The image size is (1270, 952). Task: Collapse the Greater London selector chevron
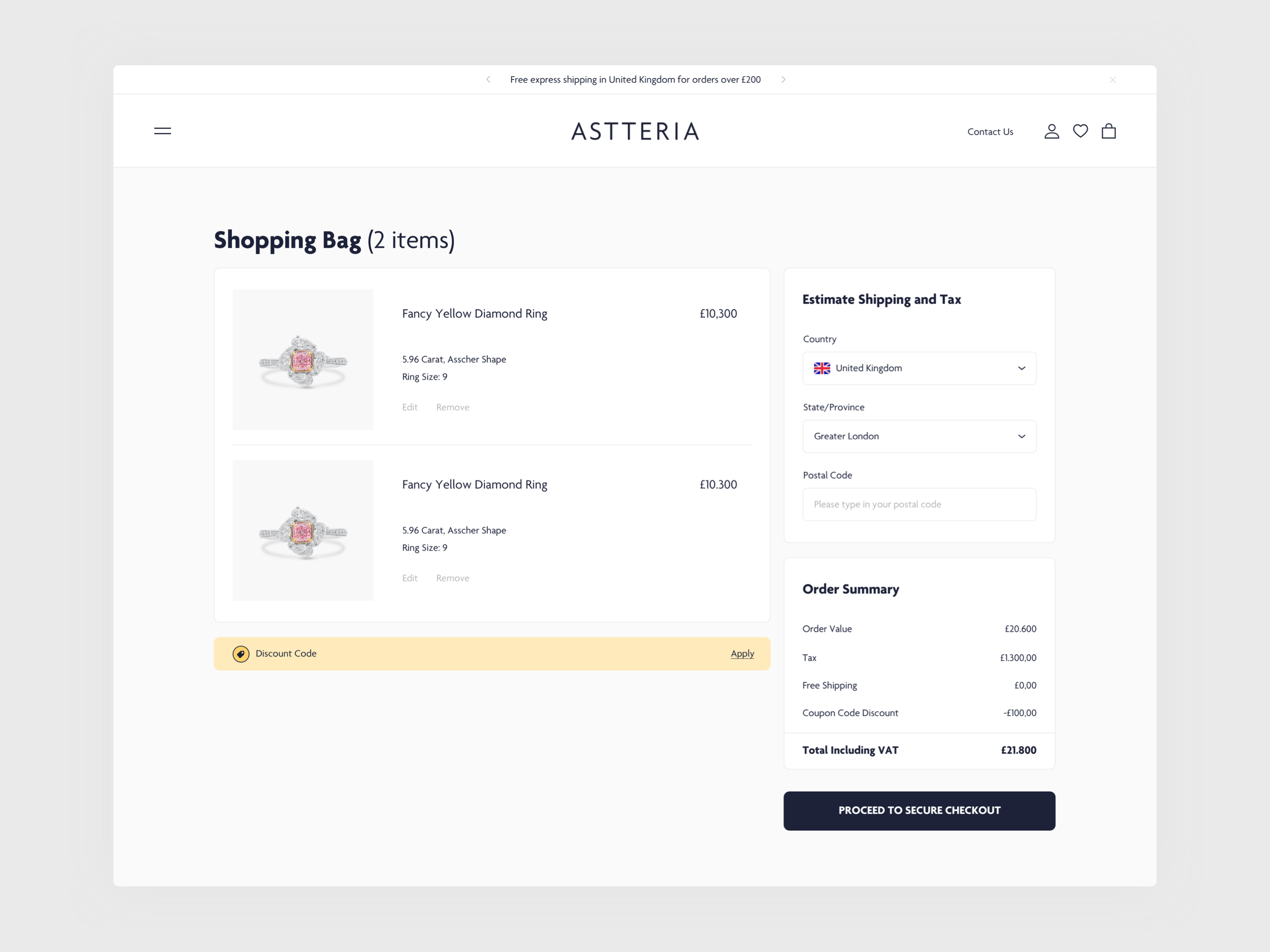1021,436
